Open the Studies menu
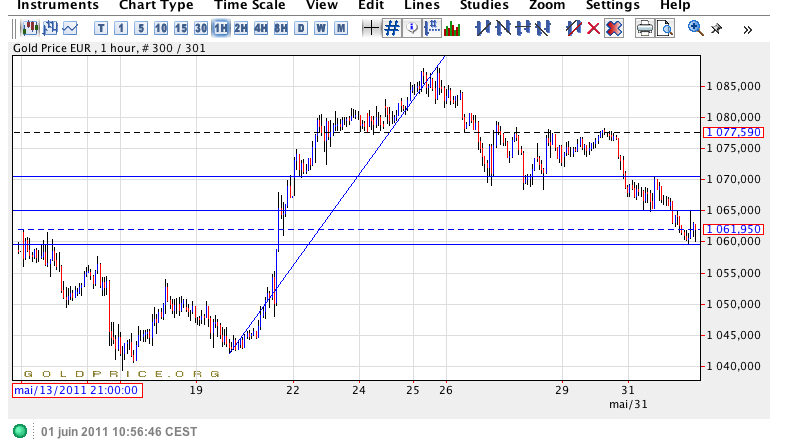 point(484,5)
